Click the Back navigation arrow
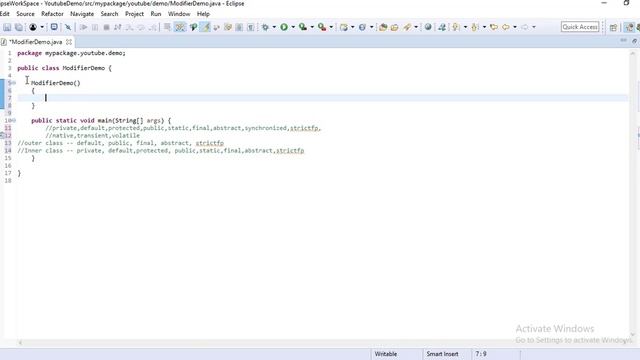640x360 pixels. point(506,27)
